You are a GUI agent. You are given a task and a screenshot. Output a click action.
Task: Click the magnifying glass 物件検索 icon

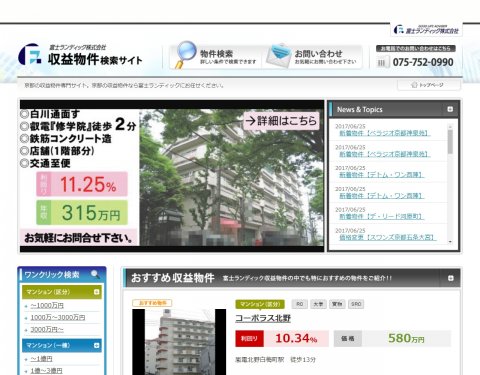(185, 55)
